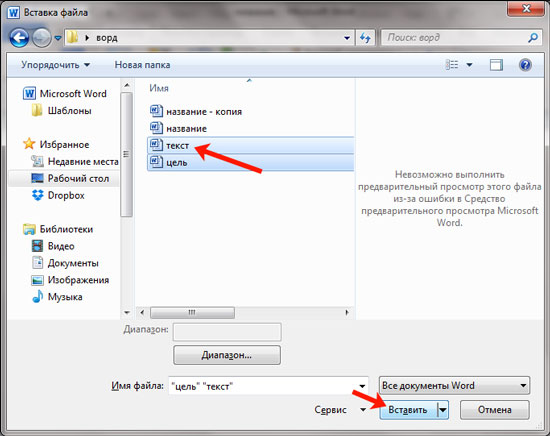This screenshot has width=550, height=436.
Task: Click the Новая папка button
Action: pos(142,65)
